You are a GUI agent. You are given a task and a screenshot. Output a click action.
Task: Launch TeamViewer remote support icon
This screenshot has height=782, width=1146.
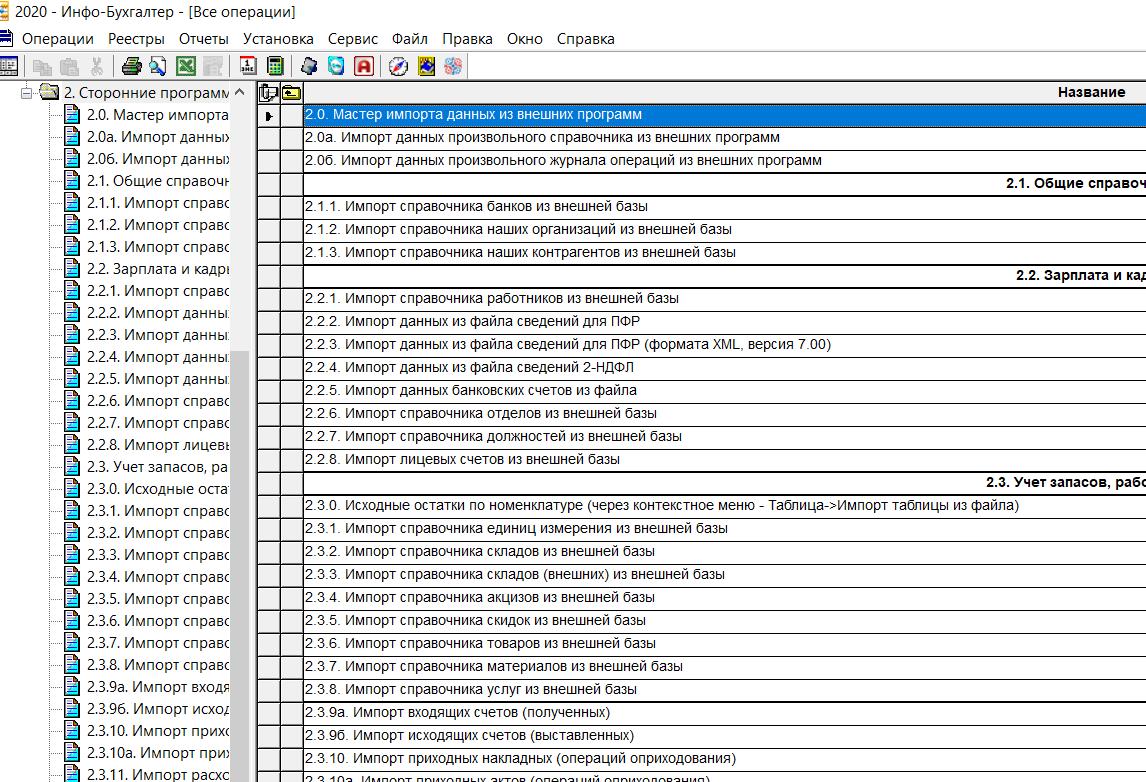click(x=337, y=67)
